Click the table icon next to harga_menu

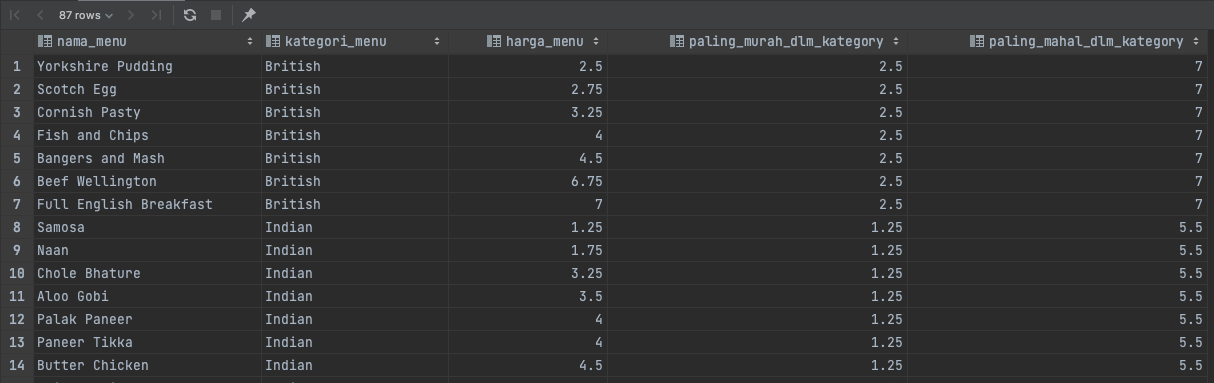click(x=494, y=42)
